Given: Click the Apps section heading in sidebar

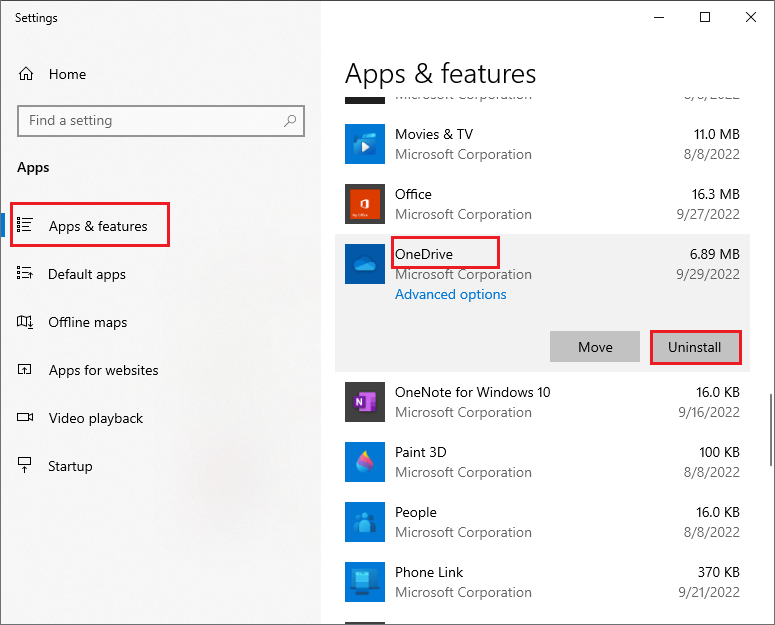Looking at the screenshot, I should tap(33, 167).
